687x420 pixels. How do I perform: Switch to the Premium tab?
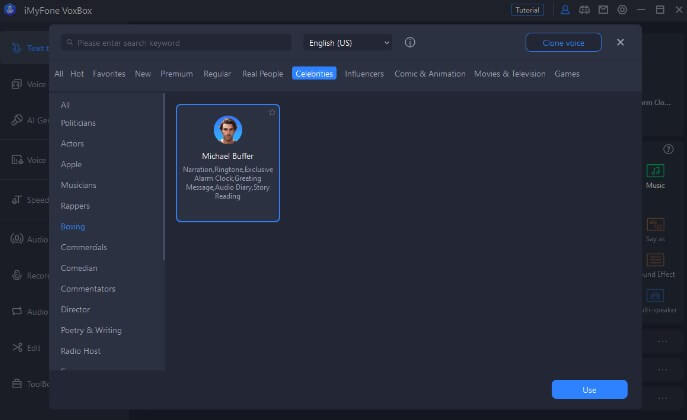(177, 74)
